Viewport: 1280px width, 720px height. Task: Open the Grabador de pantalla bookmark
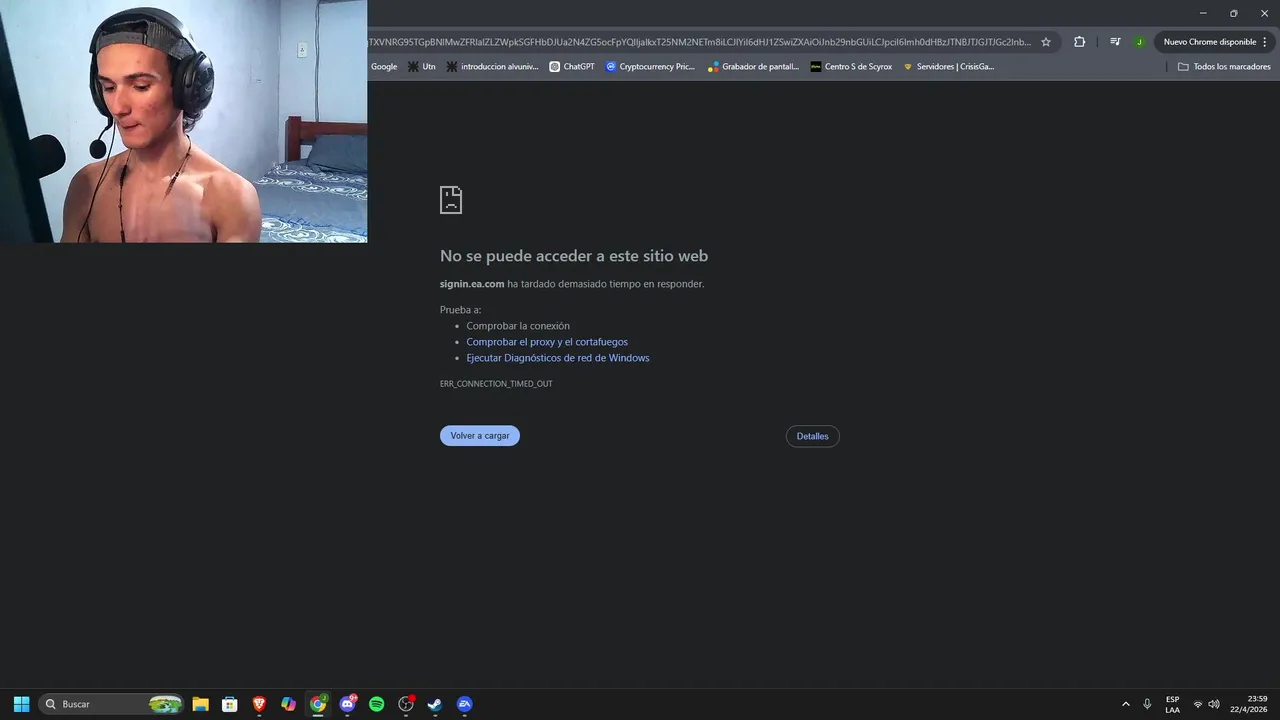tap(754, 67)
